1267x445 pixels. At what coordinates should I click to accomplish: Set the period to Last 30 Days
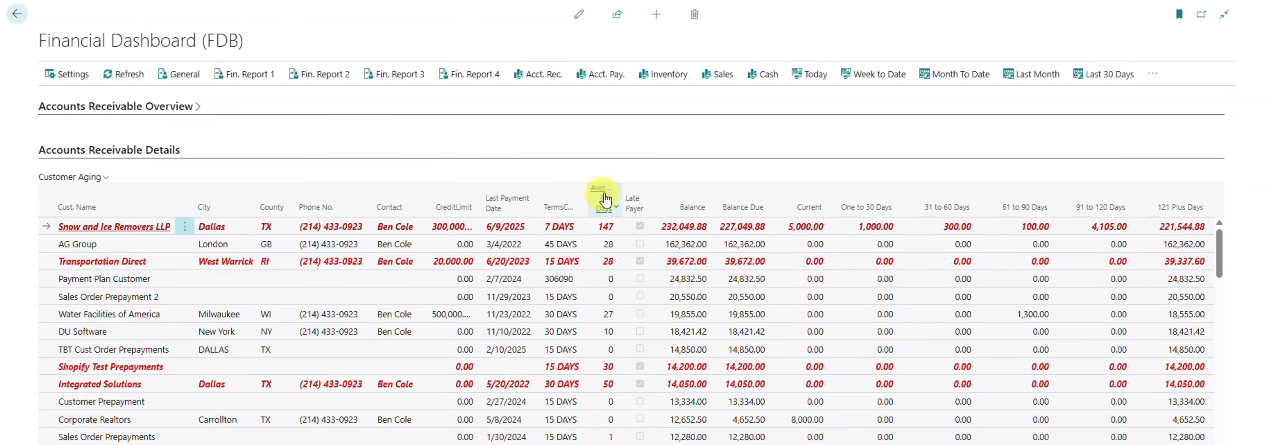point(1104,74)
